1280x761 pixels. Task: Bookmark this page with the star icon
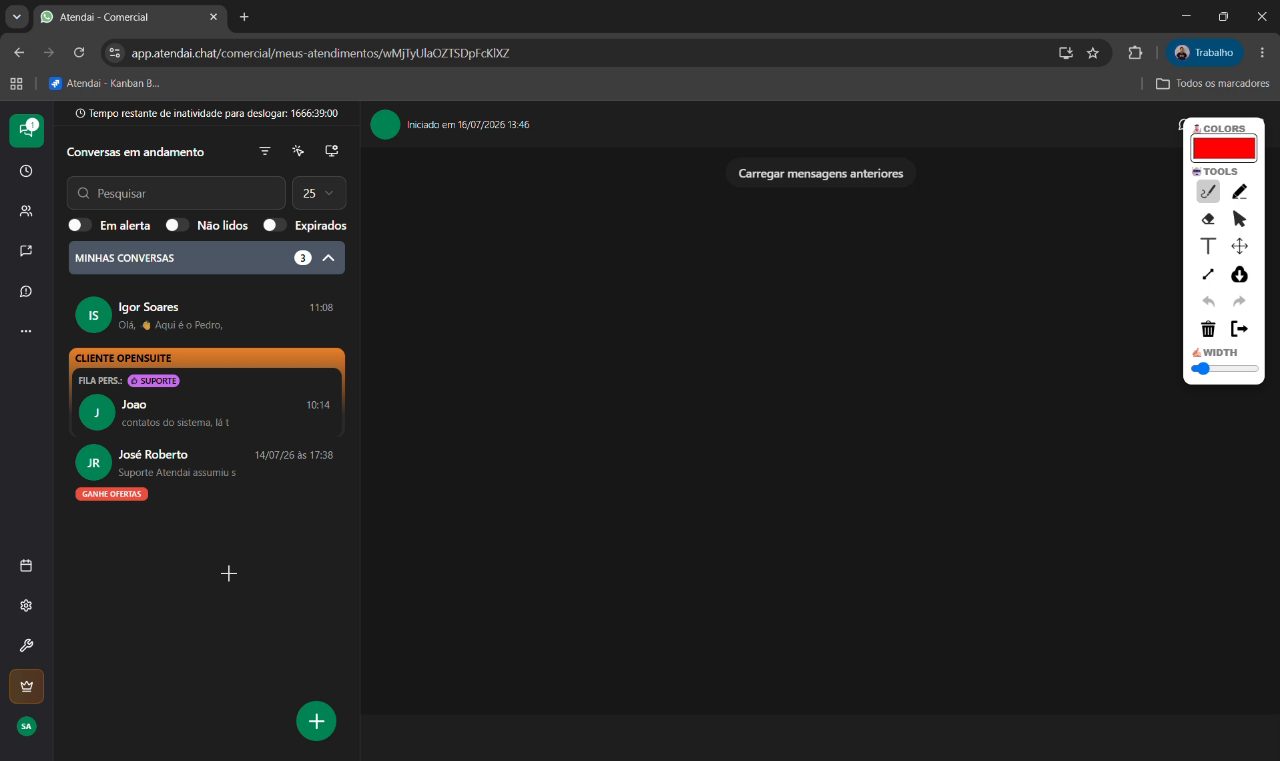click(x=1093, y=53)
